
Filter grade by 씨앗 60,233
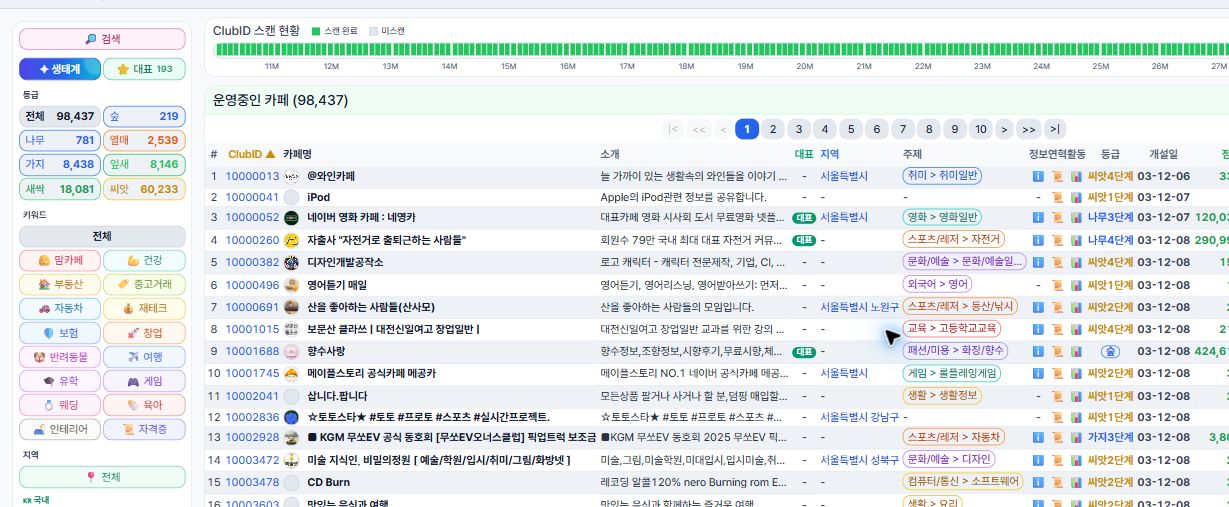click(x=144, y=189)
